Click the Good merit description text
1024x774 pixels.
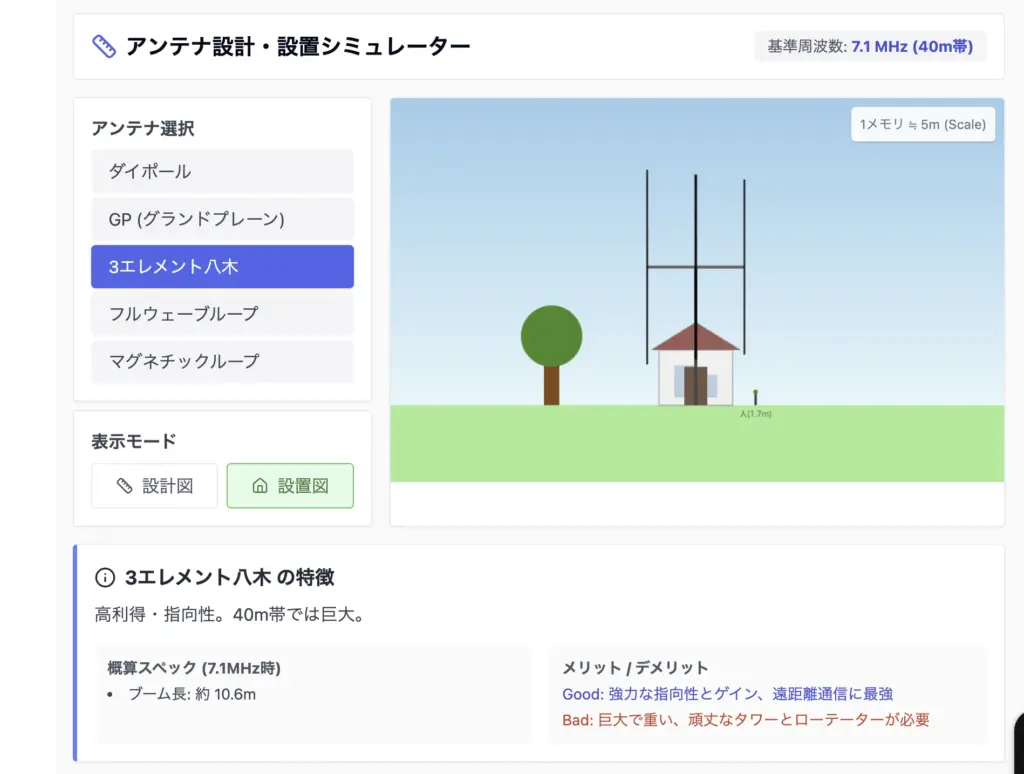click(x=727, y=694)
